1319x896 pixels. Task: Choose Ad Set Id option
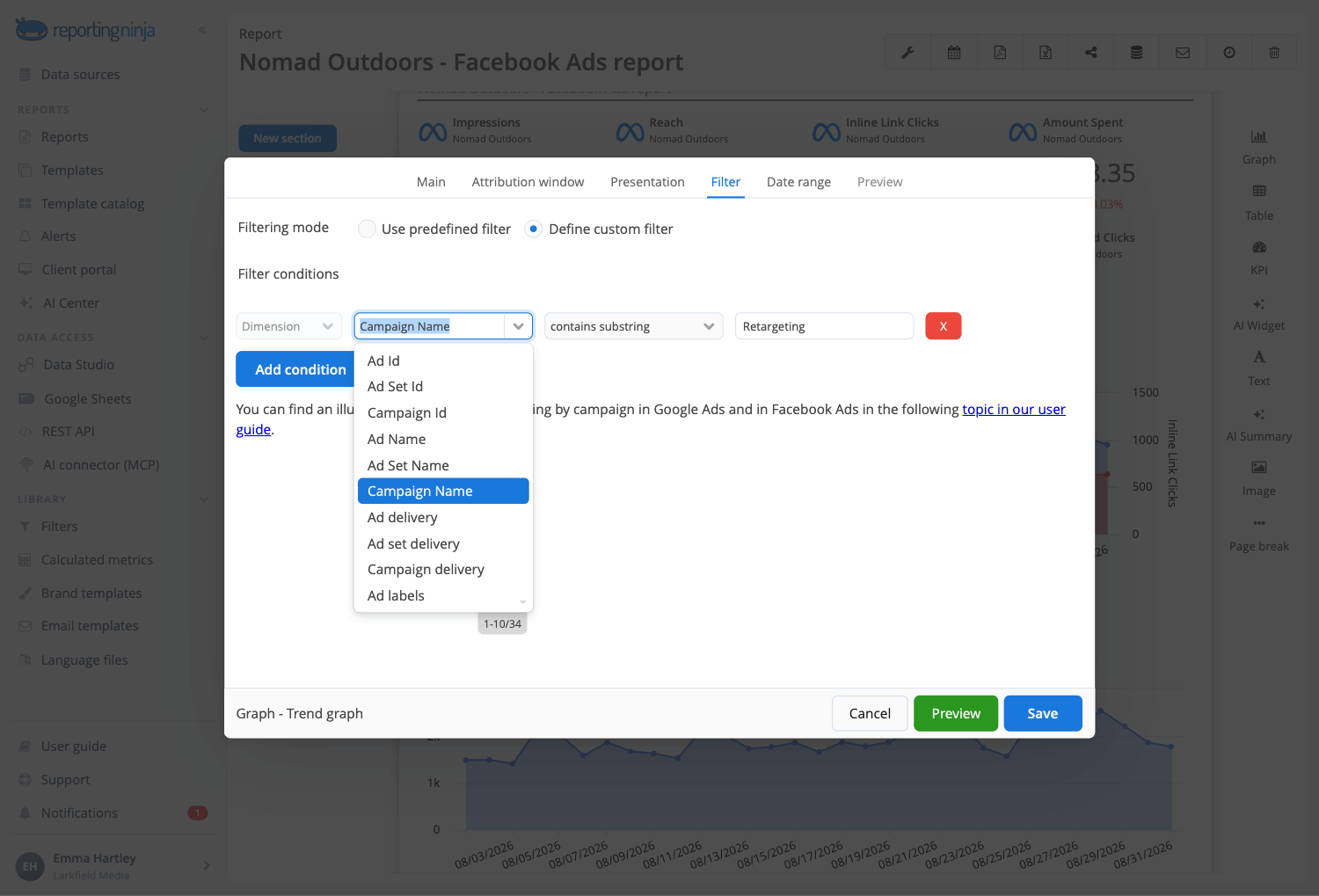[x=443, y=387]
